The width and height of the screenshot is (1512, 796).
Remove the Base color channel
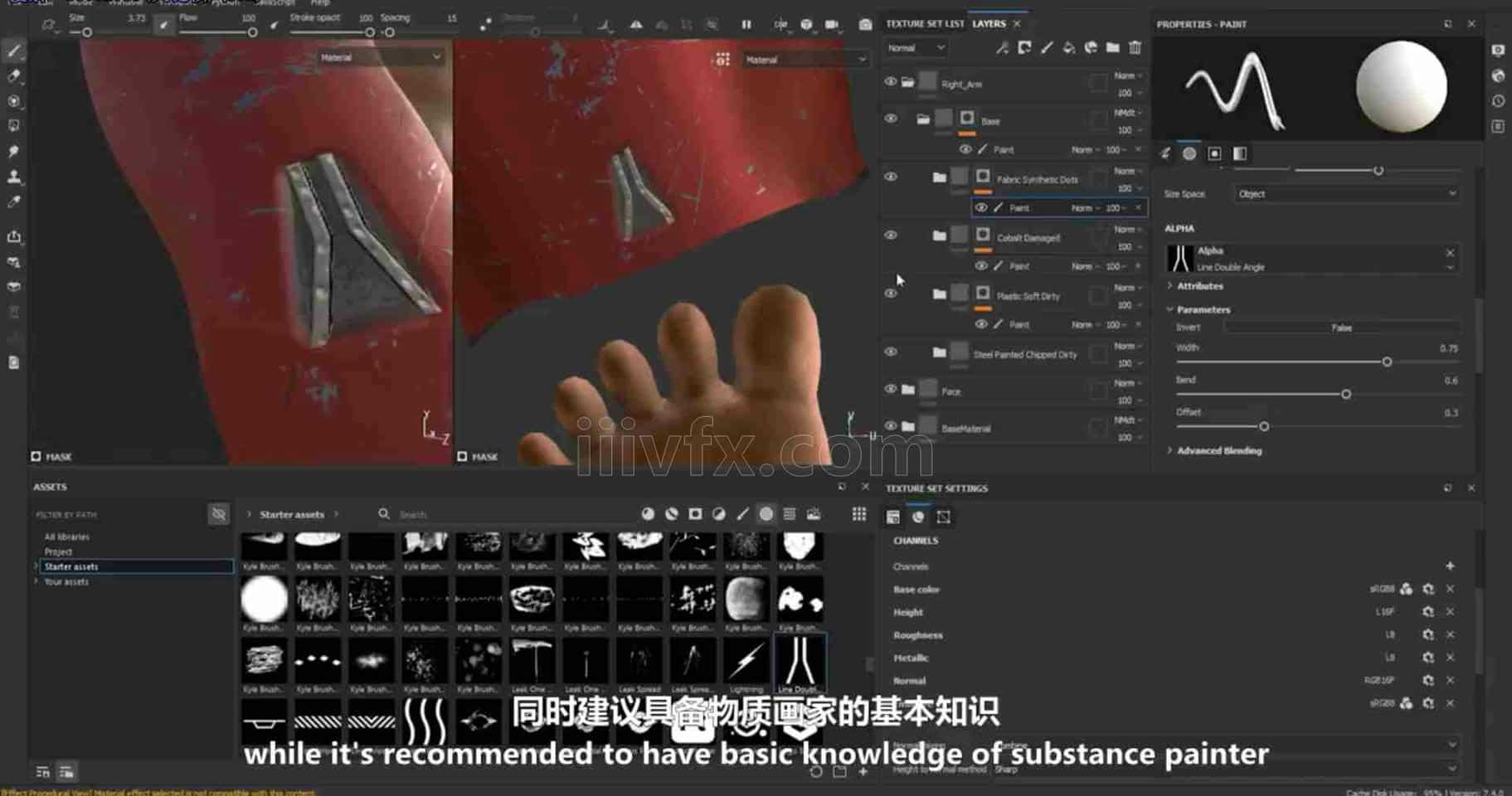(x=1450, y=589)
